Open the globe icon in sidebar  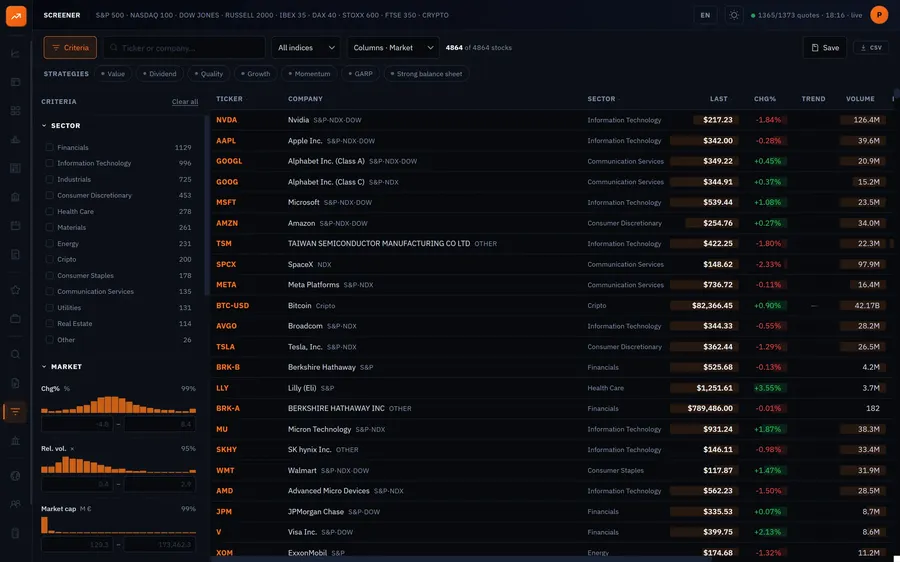click(x=15, y=476)
